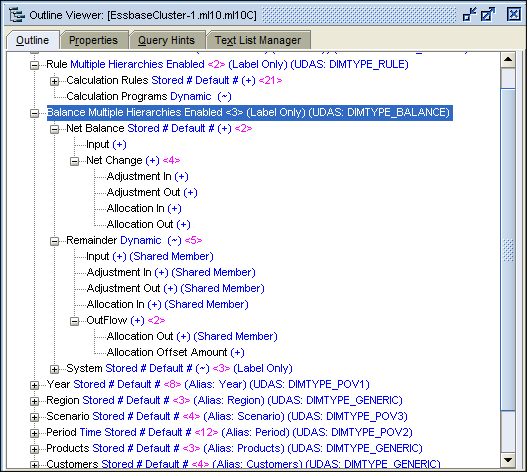Screen dimensions: 527x472
Task: Expand the Customers dimension node
Action: click(x=34, y=465)
